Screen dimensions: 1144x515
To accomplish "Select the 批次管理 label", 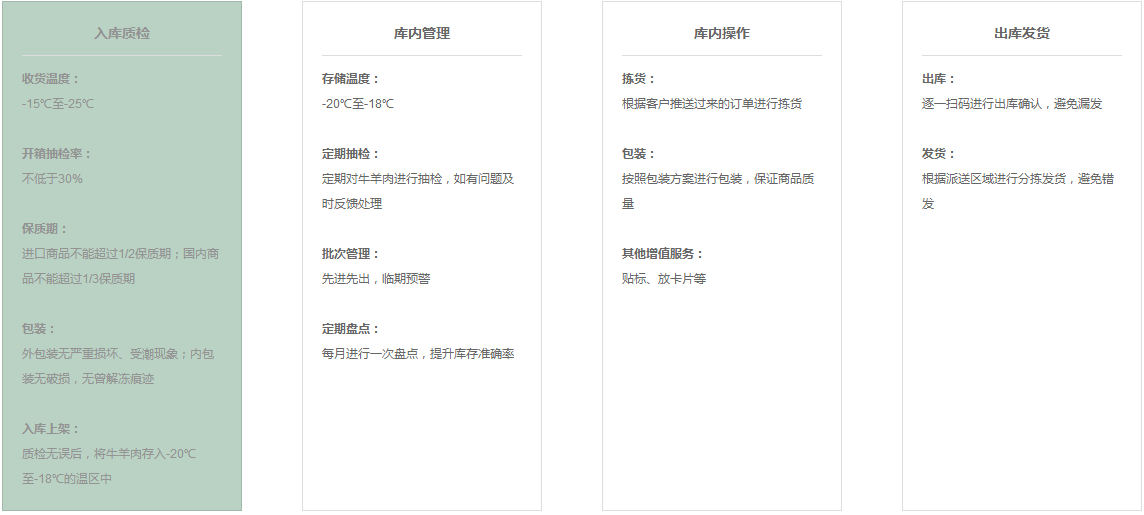I will tap(350, 254).
